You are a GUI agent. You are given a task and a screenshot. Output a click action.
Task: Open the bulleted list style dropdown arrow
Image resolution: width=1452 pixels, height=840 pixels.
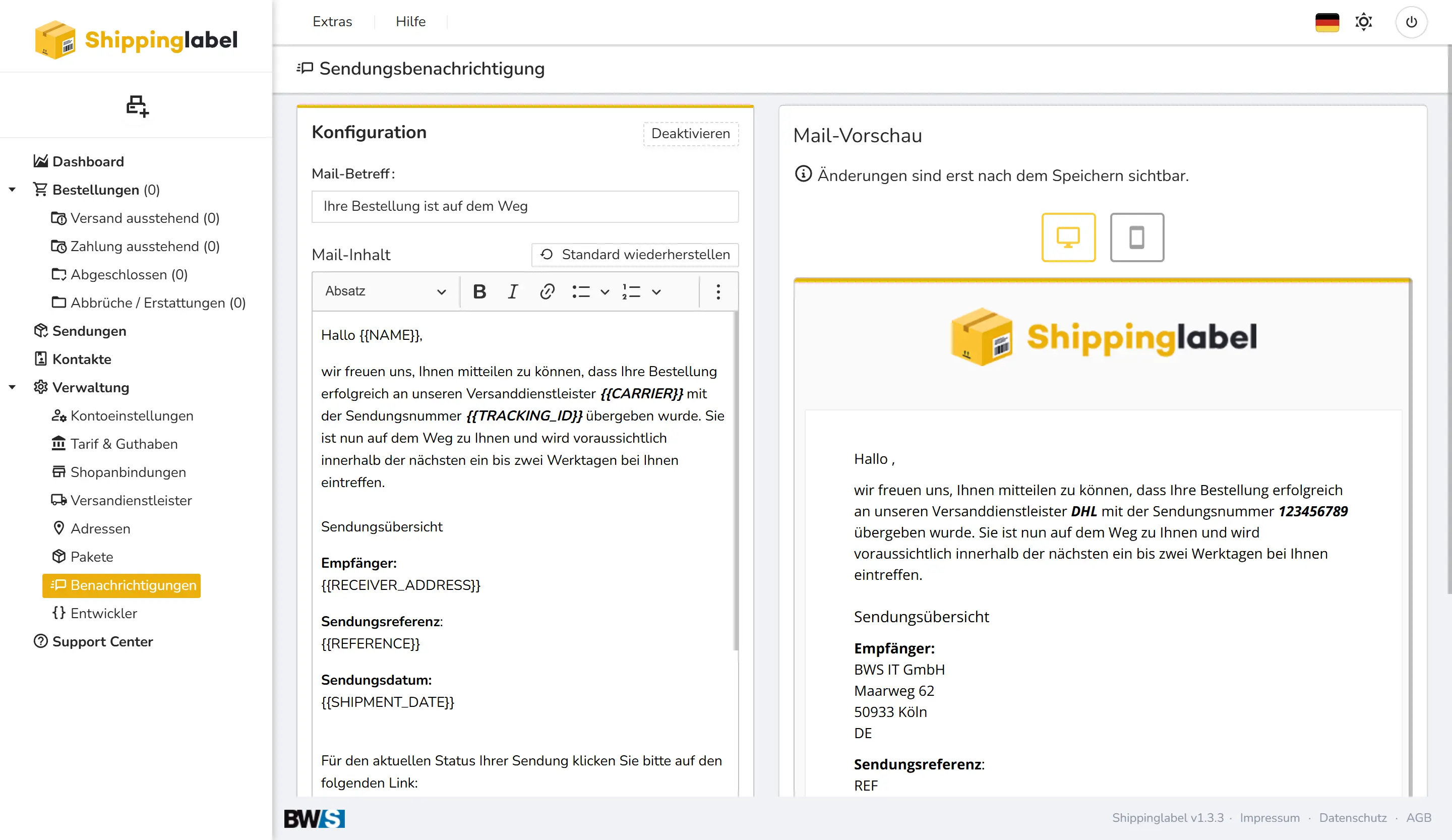pyautogui.click(x=605, y=291)
